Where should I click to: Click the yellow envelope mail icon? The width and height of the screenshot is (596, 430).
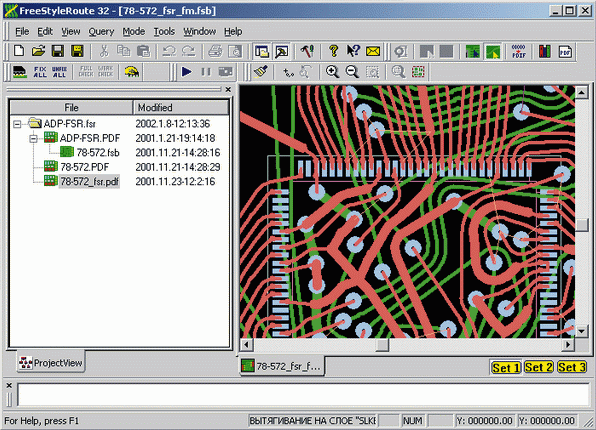click(373, 51)
